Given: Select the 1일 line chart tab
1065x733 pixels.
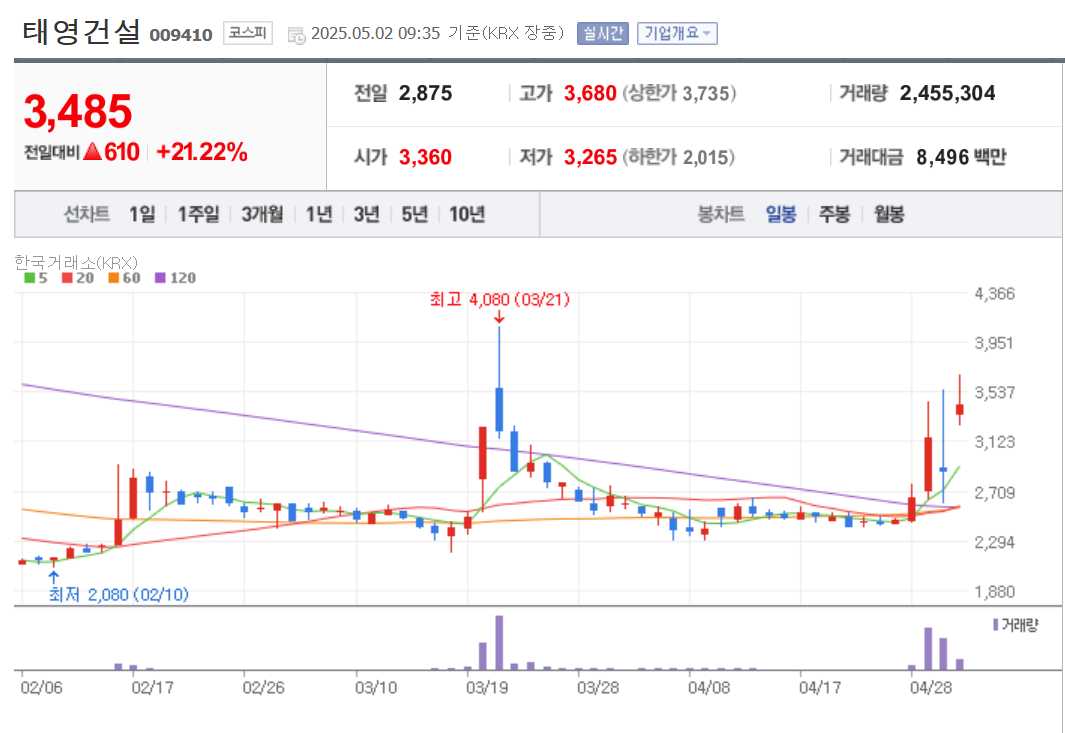Looking at the screenshot, I should point(142,215).
